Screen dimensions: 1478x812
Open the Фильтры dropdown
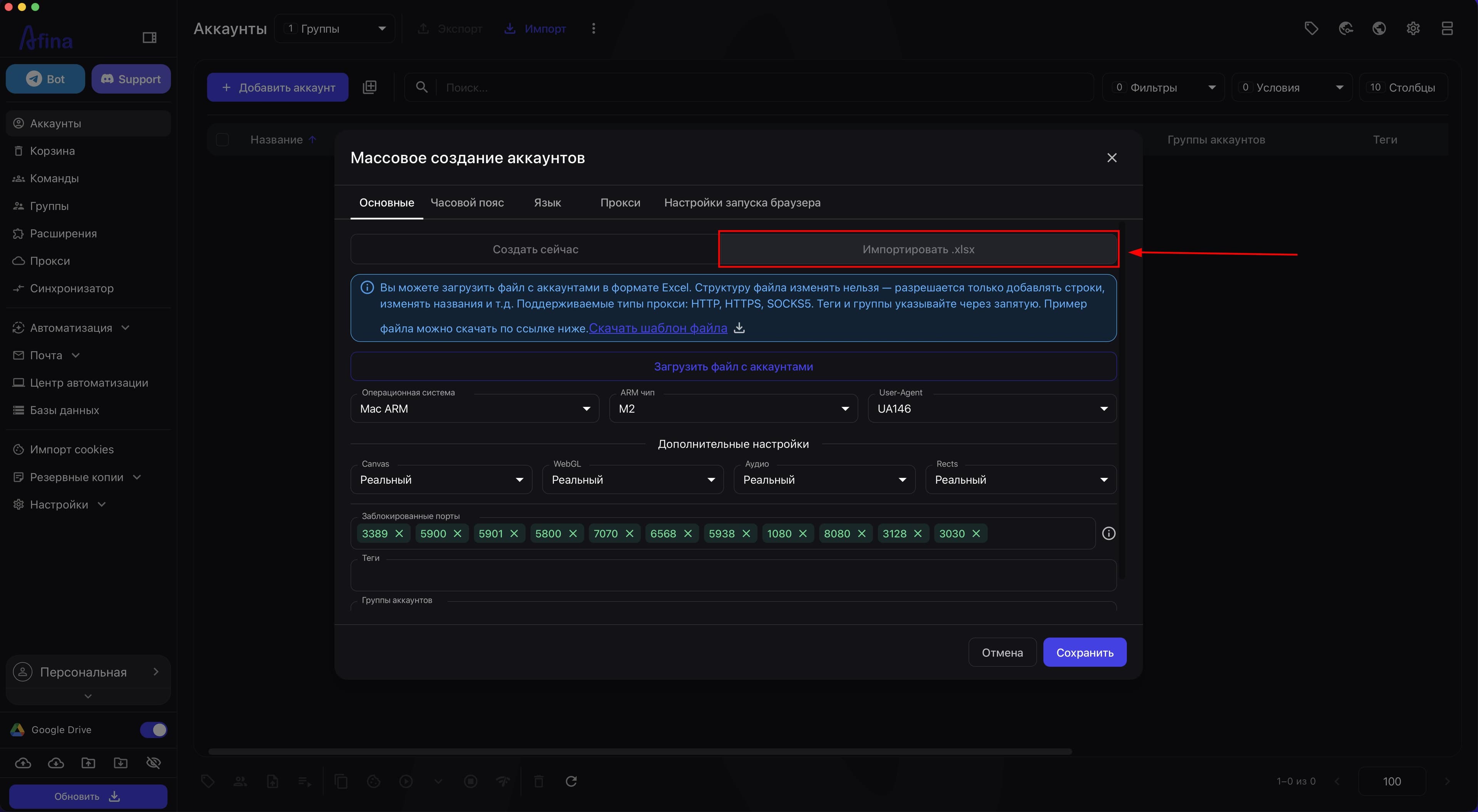click(1164, 87)
